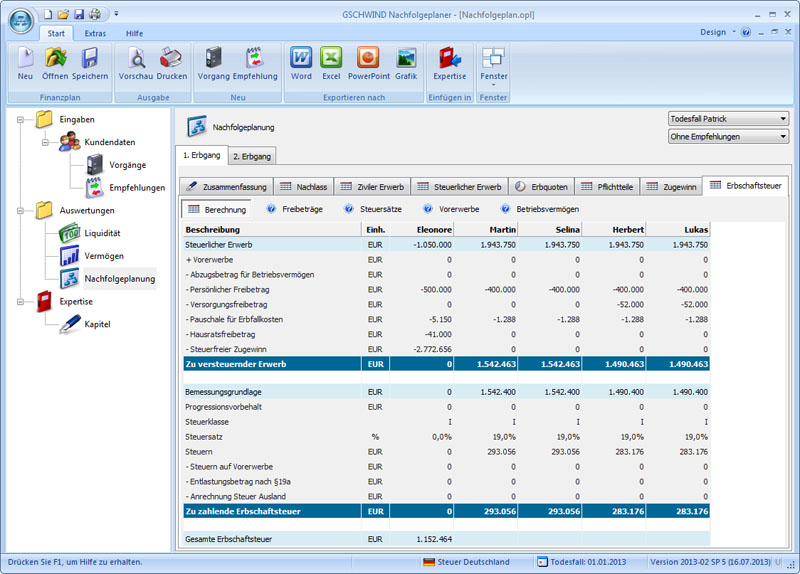Screen dimensions: 800x574
Task: Open the Ohne Empfehlungen dropdown
Action: 728,136
